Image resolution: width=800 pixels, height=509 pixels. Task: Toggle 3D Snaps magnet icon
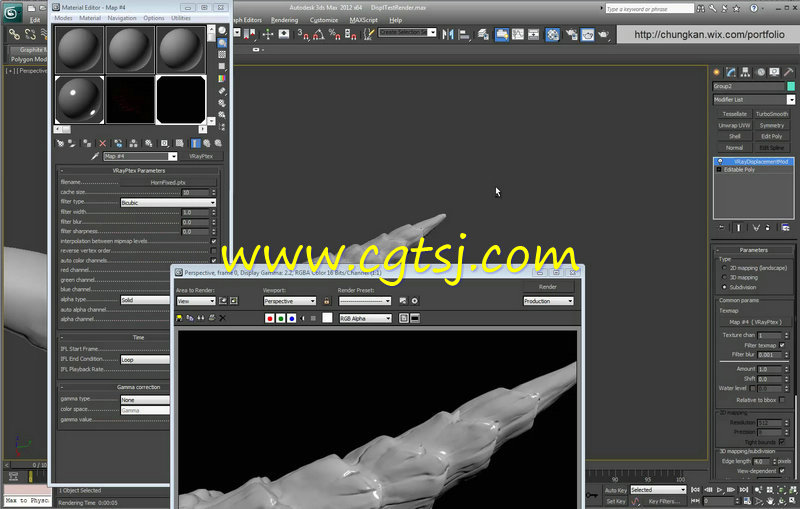click(303, 34)
